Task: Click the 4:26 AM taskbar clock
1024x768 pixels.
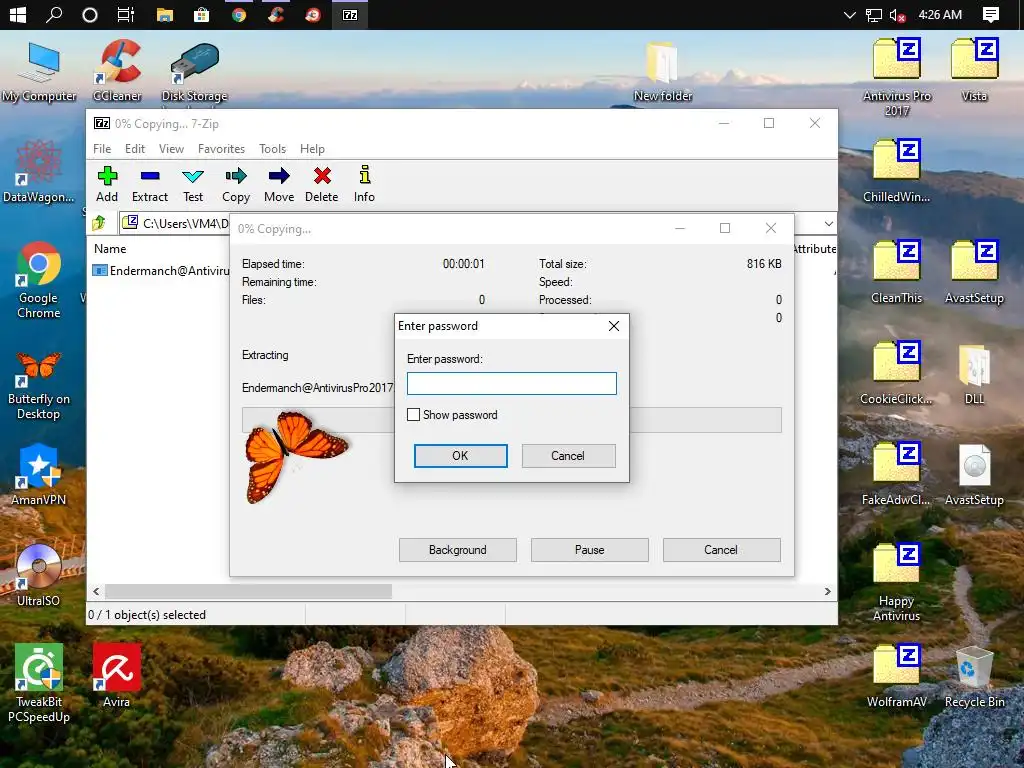Action: tap(940, 14)
